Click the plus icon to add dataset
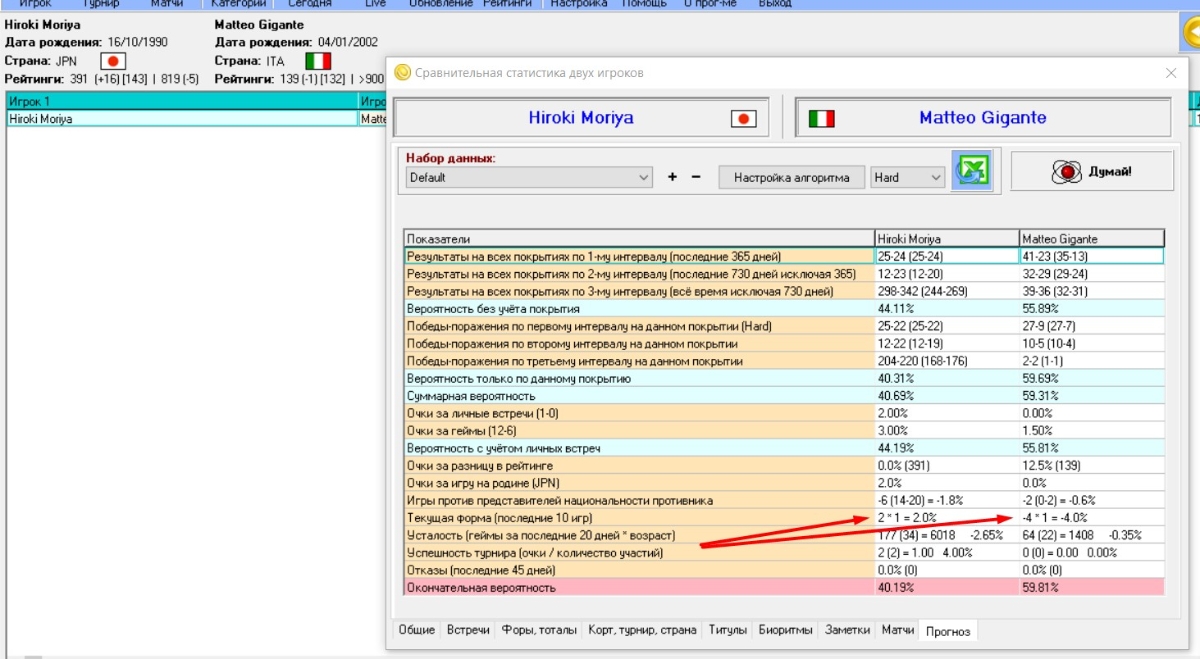Viewport: 1200px width, 659px height. pos(672,178)
